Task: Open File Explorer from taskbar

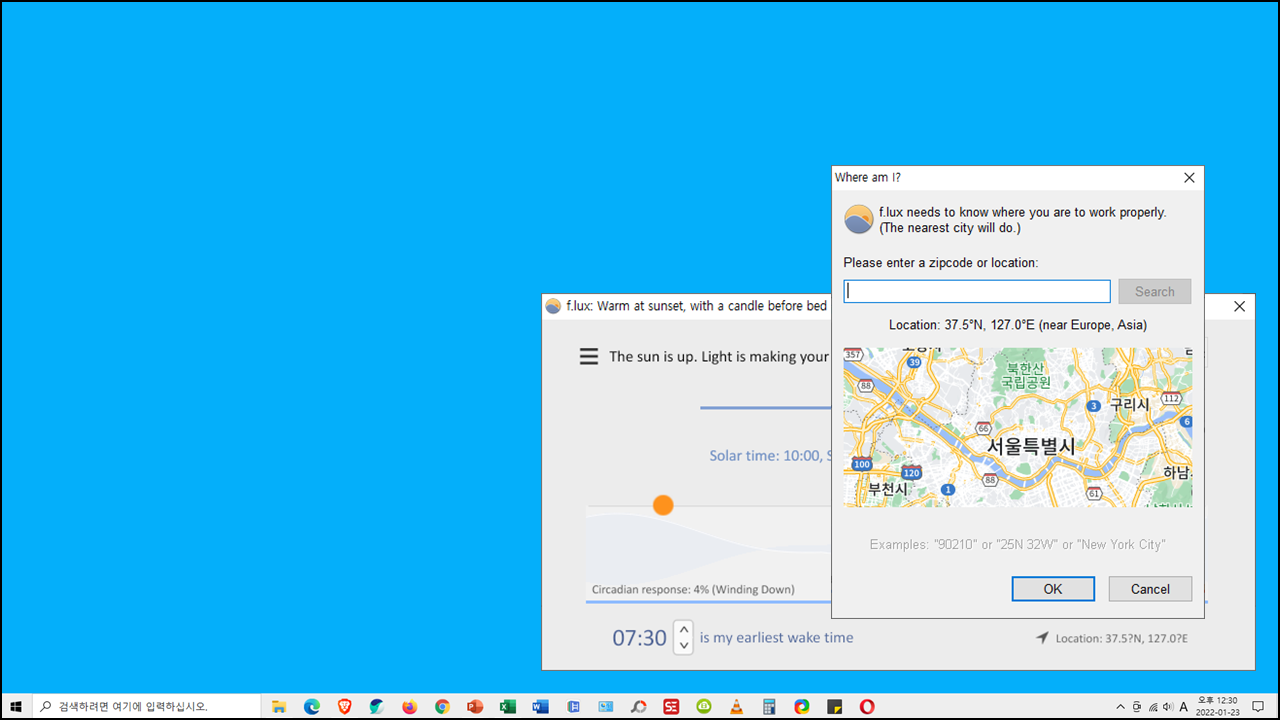Action: [279, 706]
